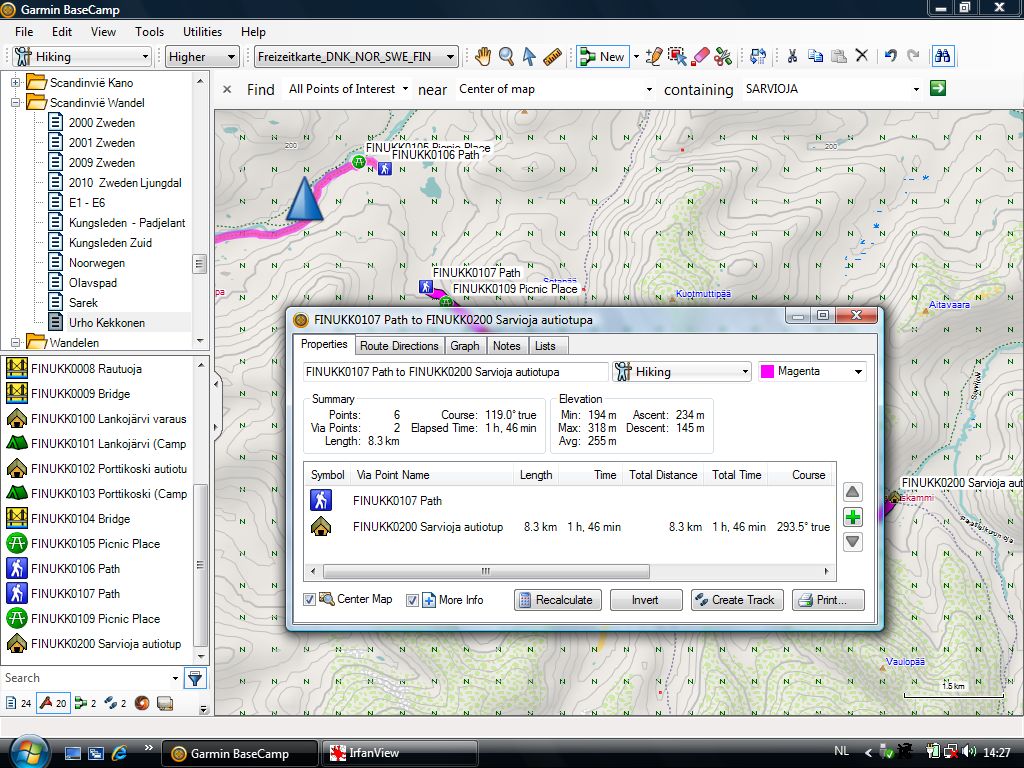Toggle the Center Map checkbox
This screenshot has width=1024, height=768.
tap(310, 600)
